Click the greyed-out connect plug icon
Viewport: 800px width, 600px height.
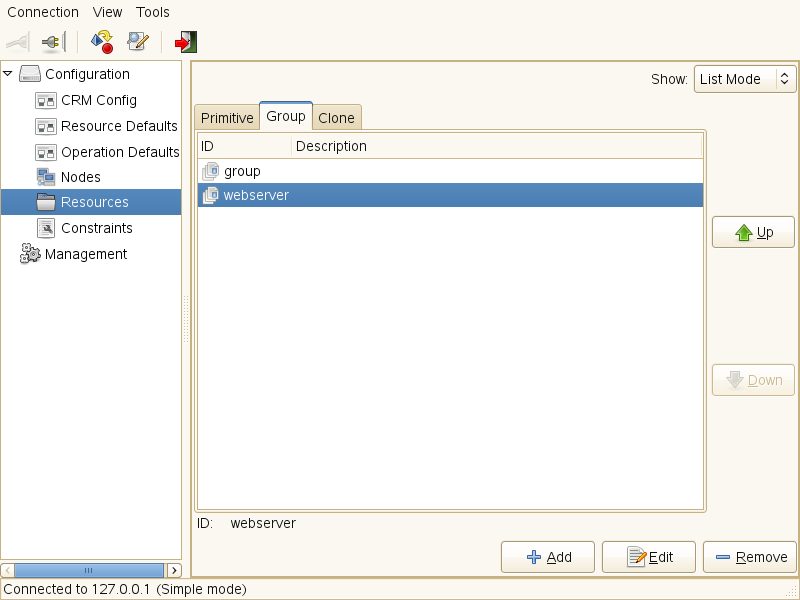(x=18, y=42)
